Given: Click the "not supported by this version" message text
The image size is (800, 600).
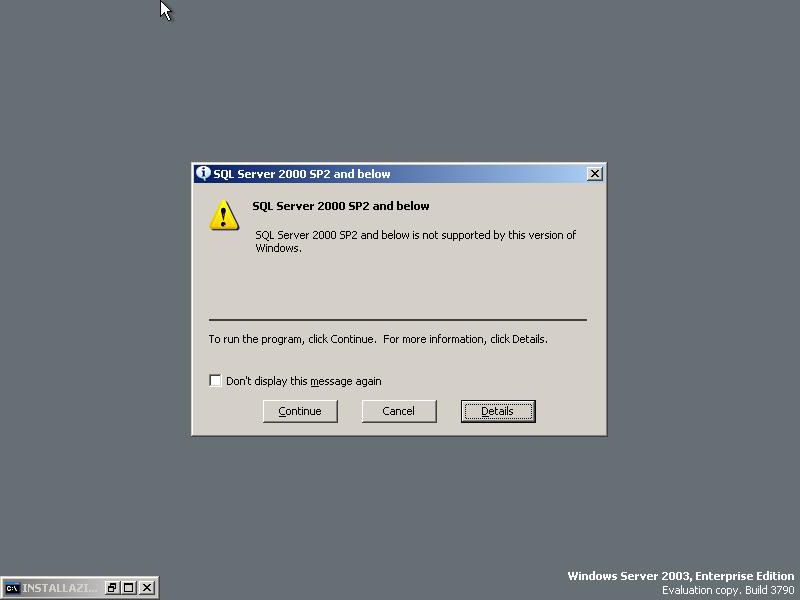Looking at the screenshot, I should [x=415, y=241].
